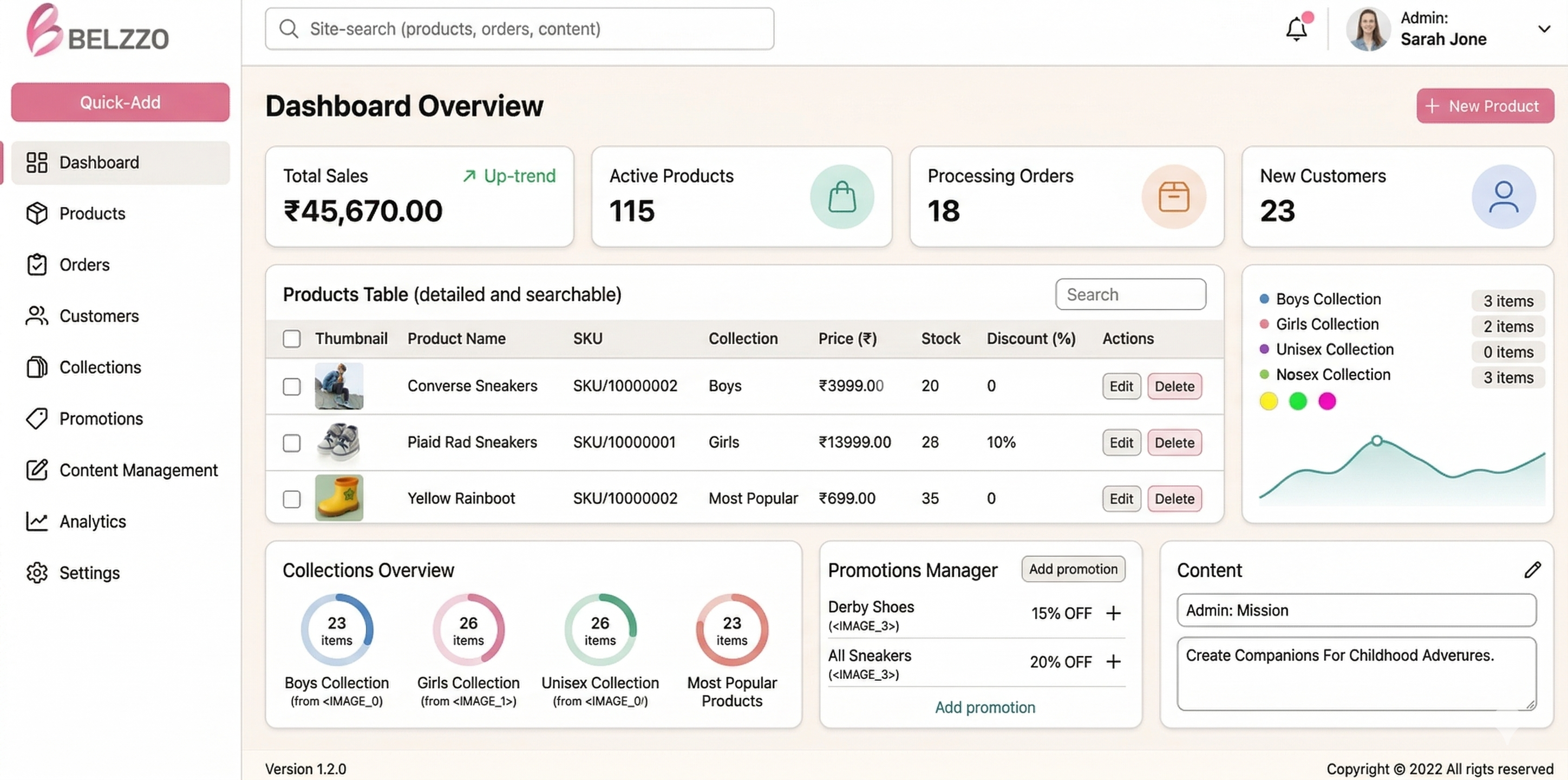Click Delete for Piaid Rad Sneakers

click(1174, 443)
